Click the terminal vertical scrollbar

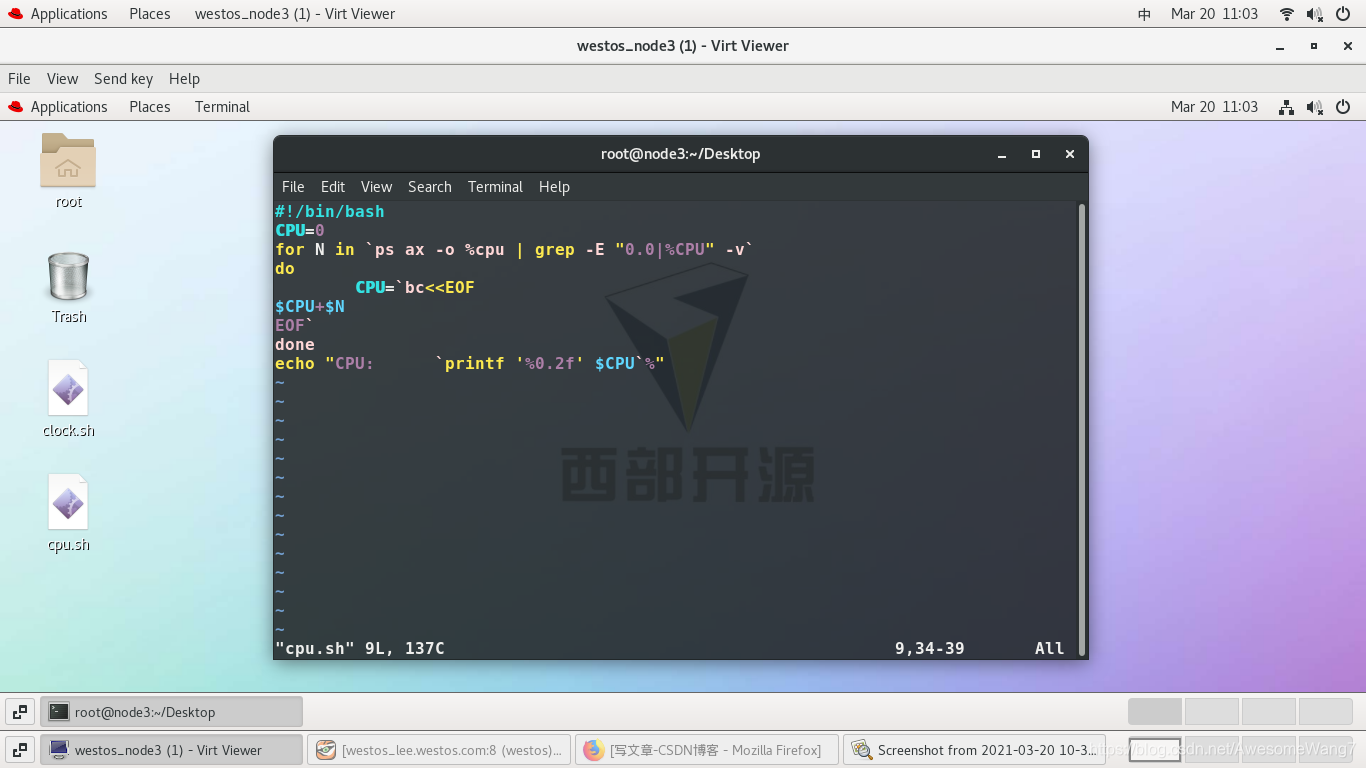click(x=1081, y=430)
